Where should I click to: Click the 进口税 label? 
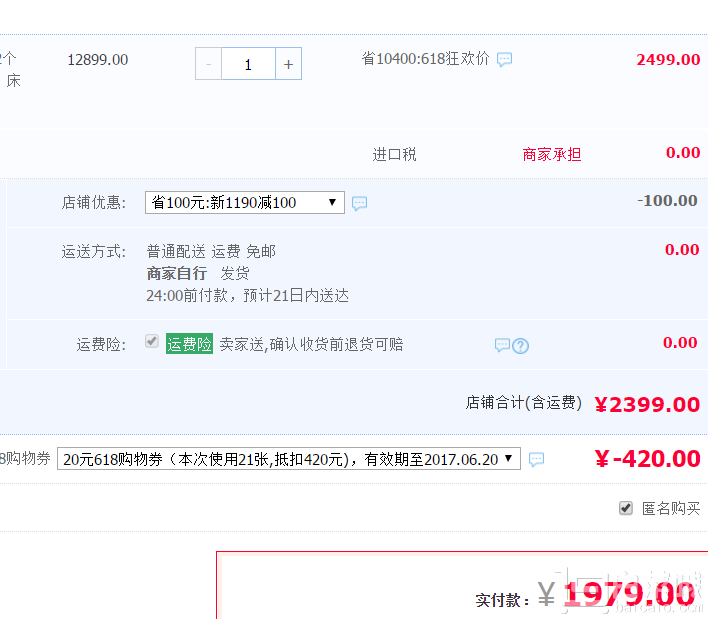click(394, 154)
